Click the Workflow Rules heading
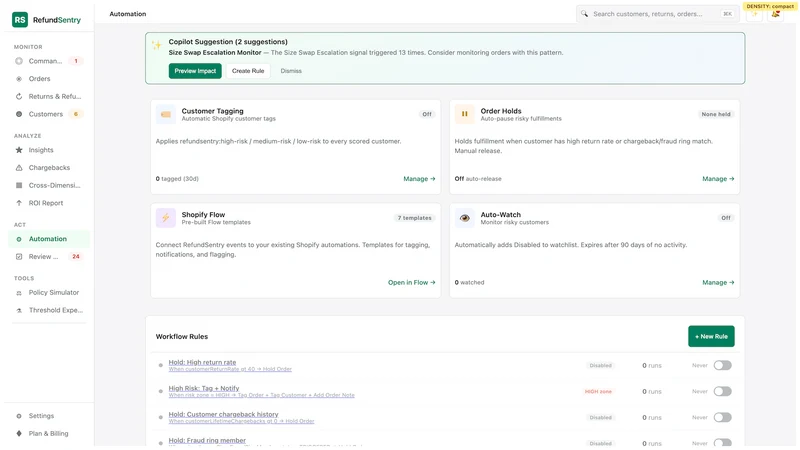 tap(182, 337)
